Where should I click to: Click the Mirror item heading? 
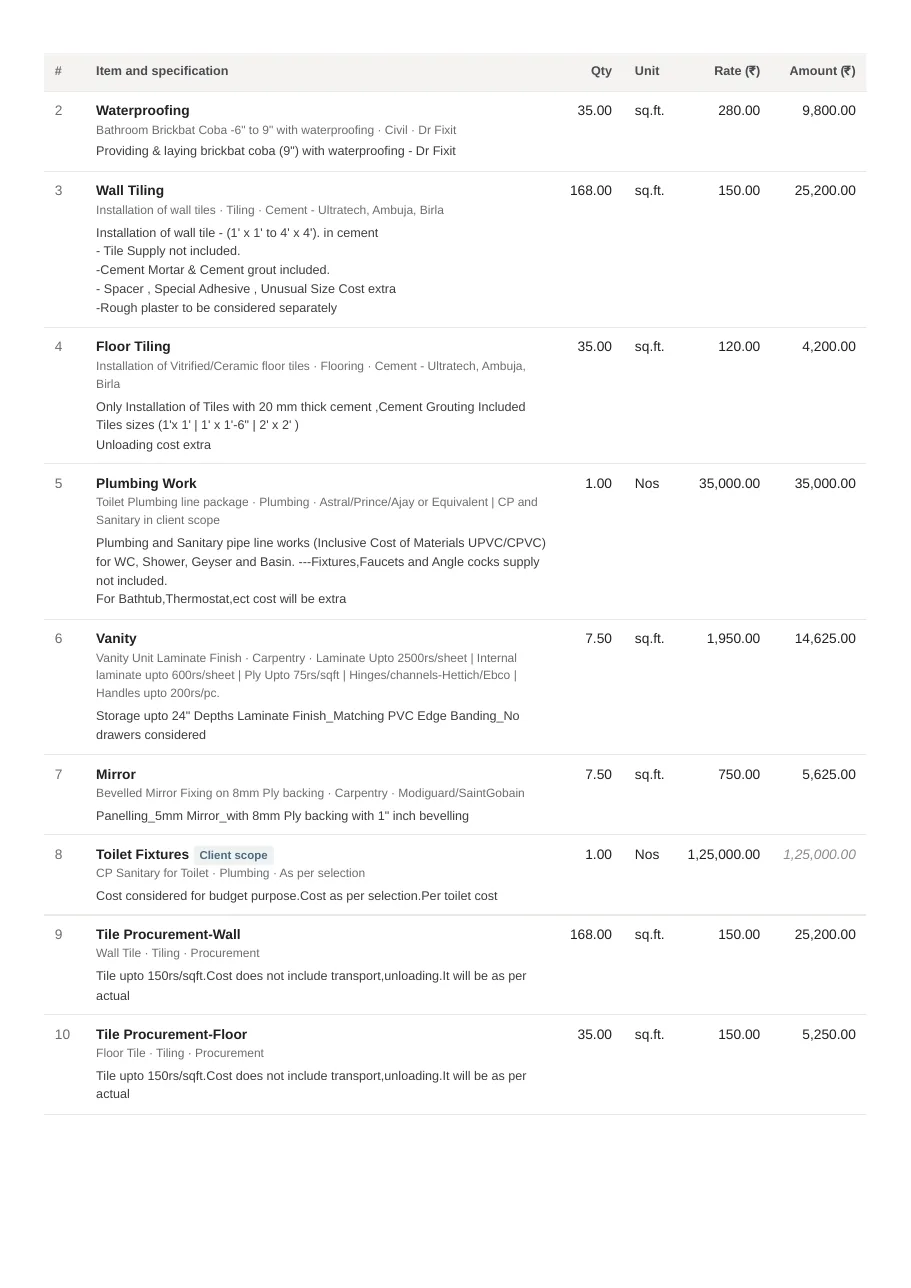tap(116, 774)
